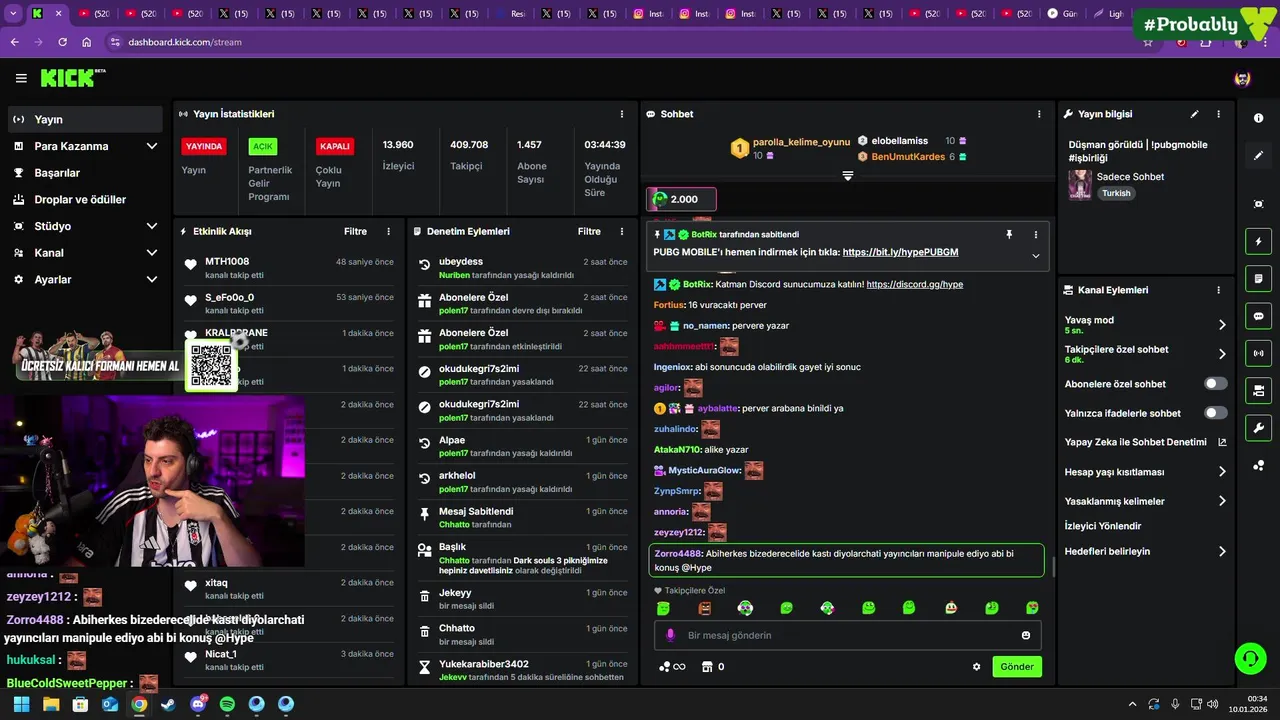The width and height of the screenshot is (1280, 720).
Task: Send the message with the Gönder button
Action: coord(1017,667)
